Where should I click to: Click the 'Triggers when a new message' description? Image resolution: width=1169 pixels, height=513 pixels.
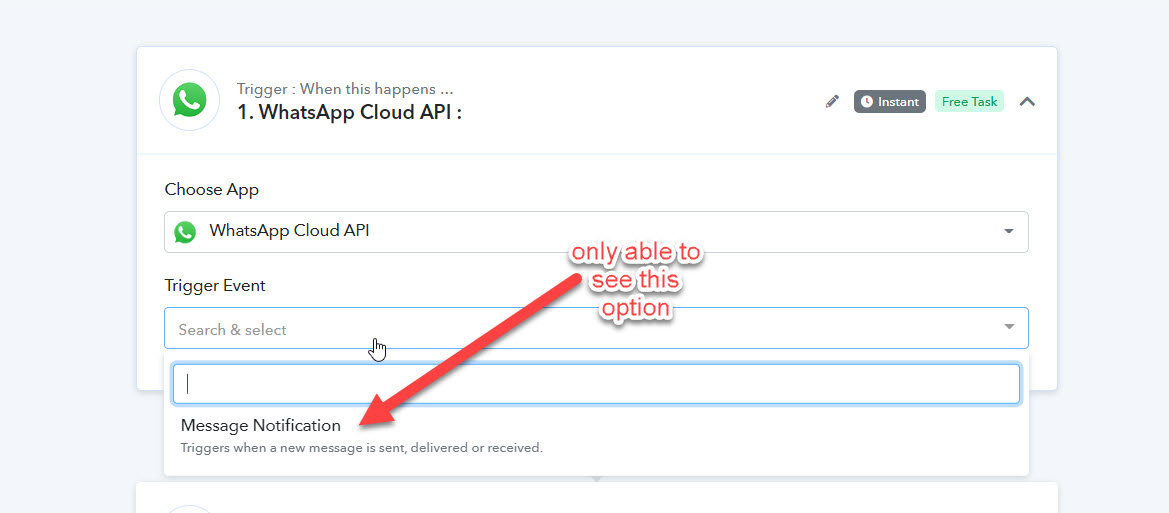click(362, 448)
